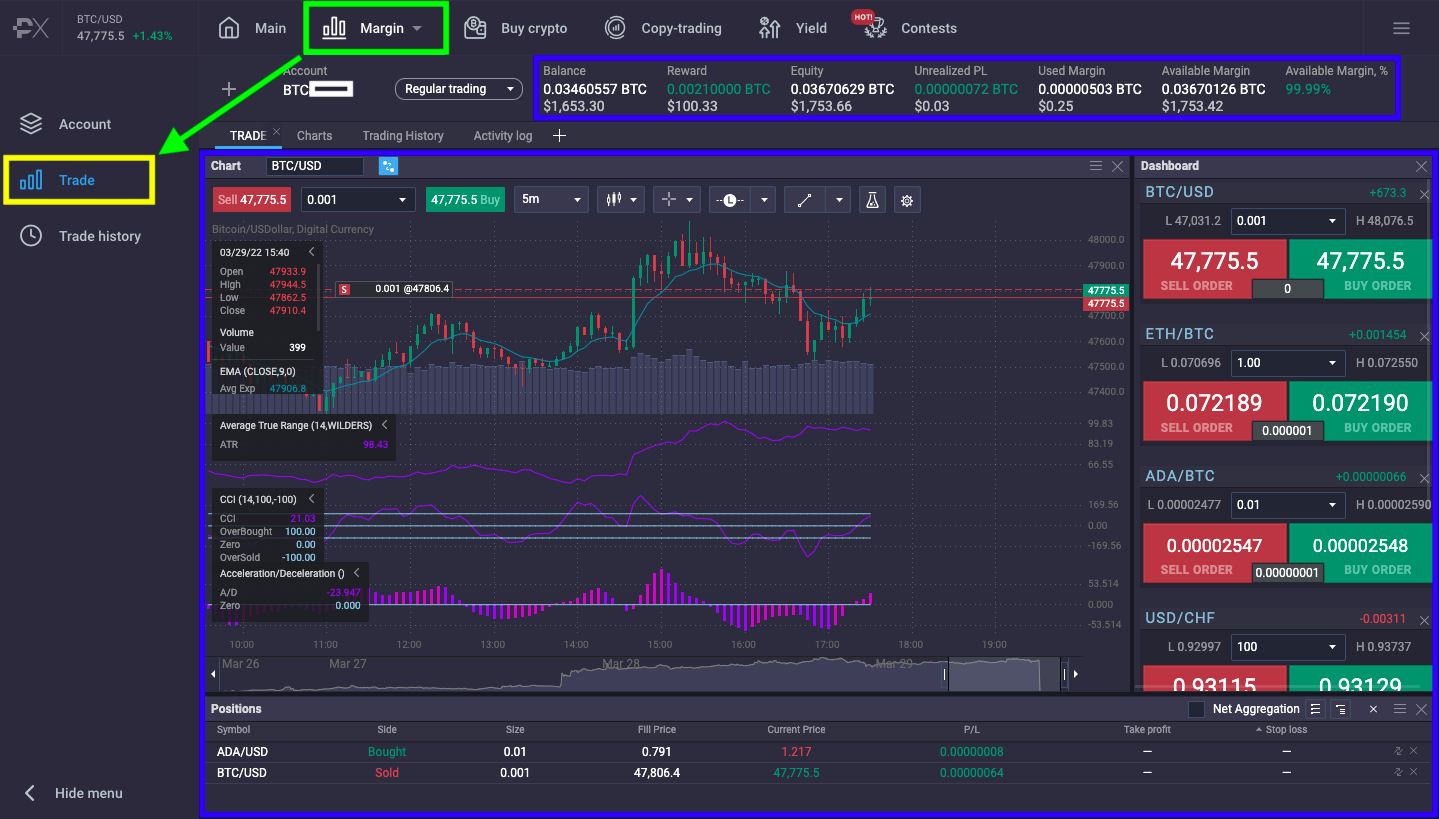Close the BTC/USD position row
The image size is (1439, 819).
(x=1414, y=772)
